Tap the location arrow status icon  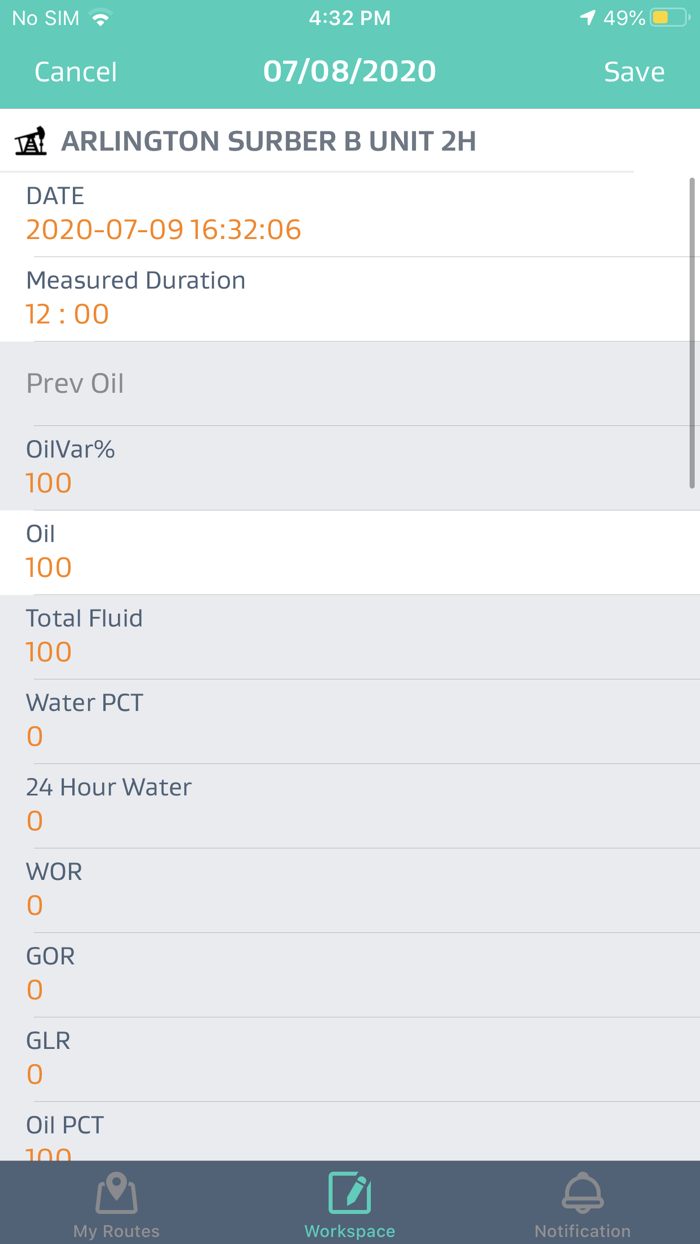click(587, 18)
